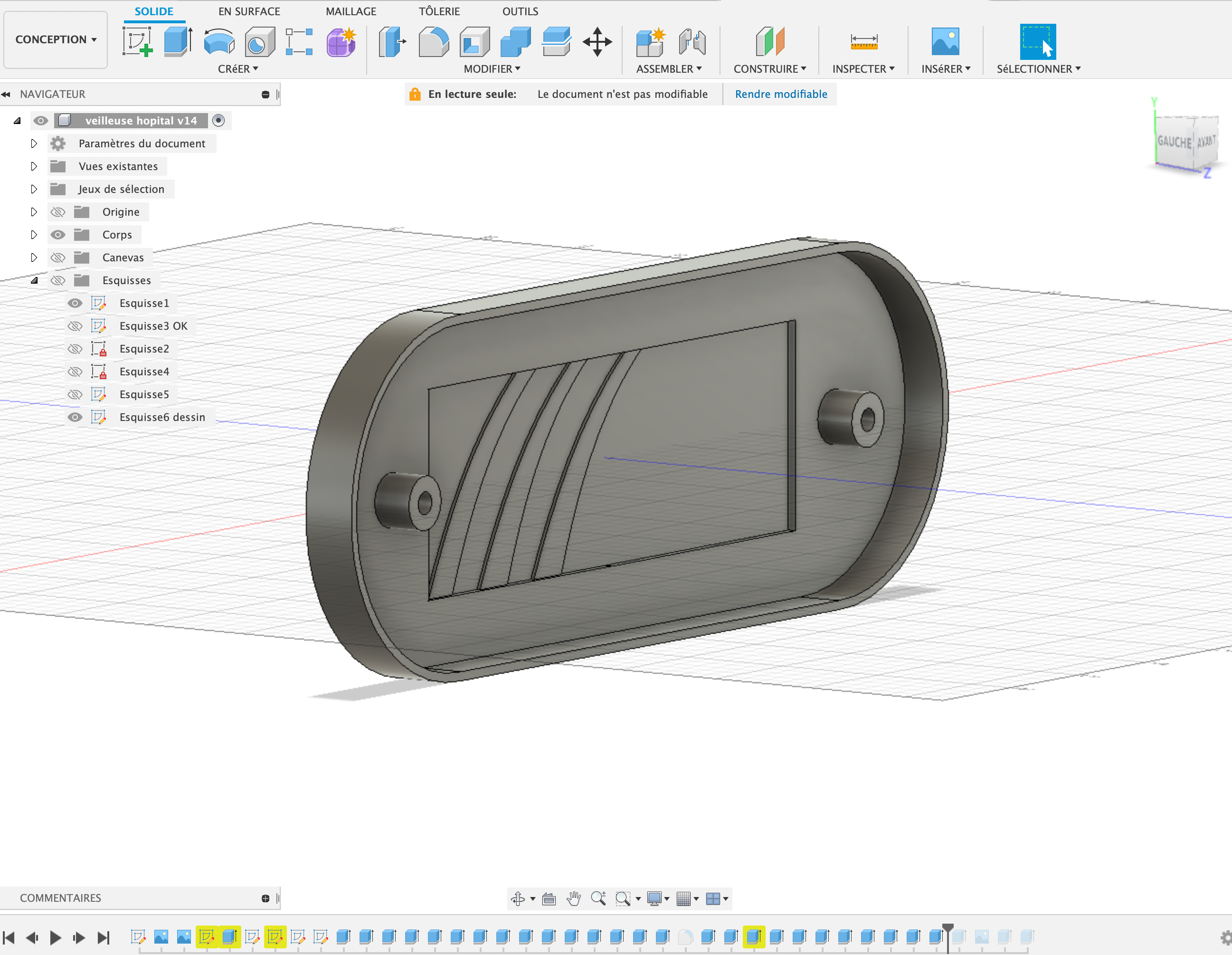Click the activate radio button beside veilleuse hopital v14

coord(218,120)
